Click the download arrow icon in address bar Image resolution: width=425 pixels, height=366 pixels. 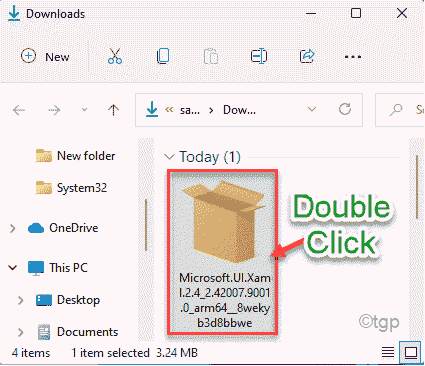click(x=152, y=109)
